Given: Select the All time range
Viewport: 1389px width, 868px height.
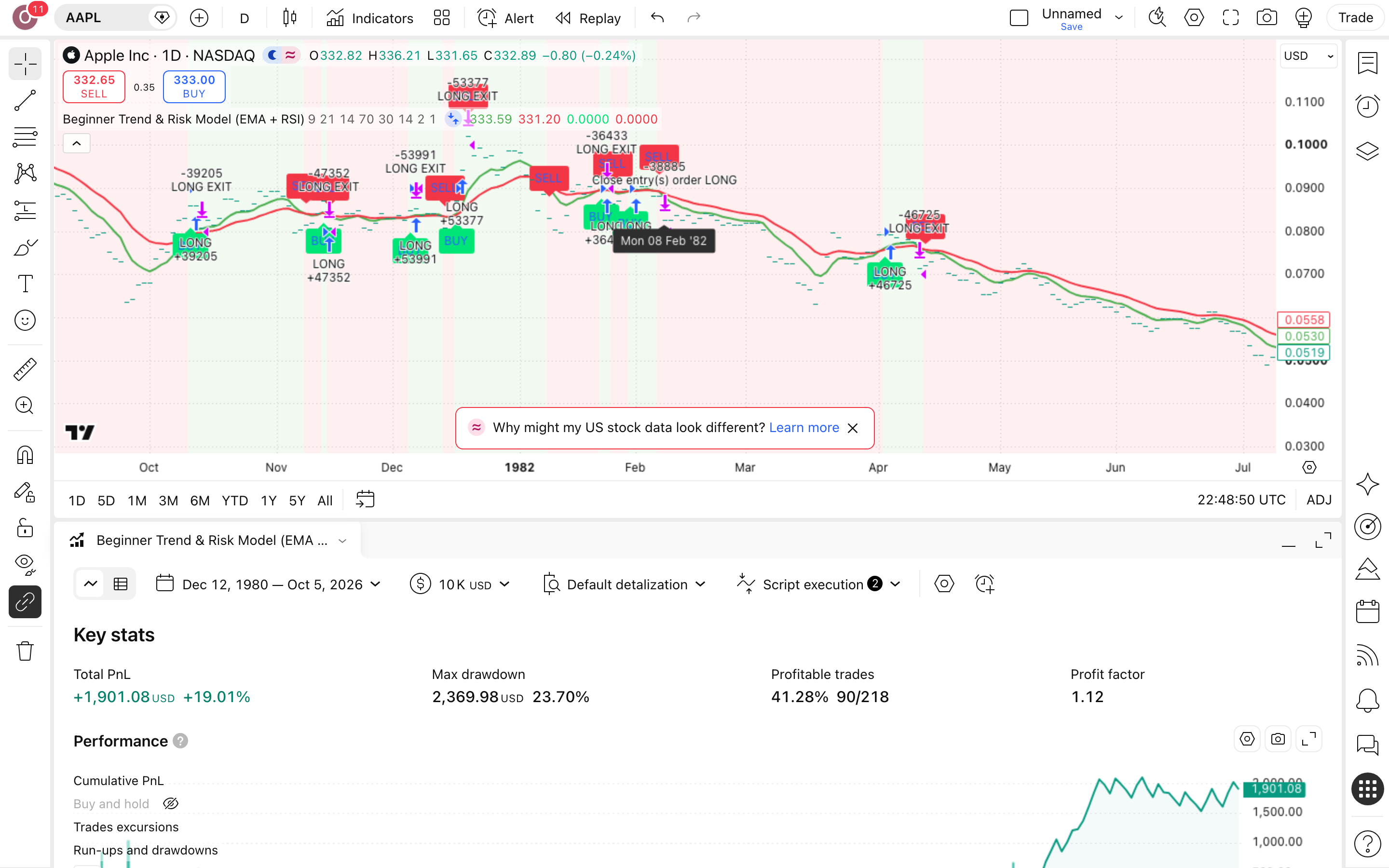Looking at the screenshot, I should pyautogui.click(x=325, y=501).
